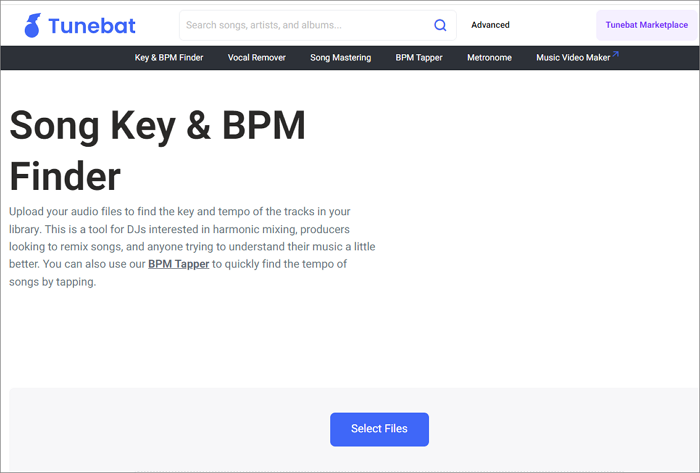Click the external link arrow beside Music Video Maker

coord(615,54)
